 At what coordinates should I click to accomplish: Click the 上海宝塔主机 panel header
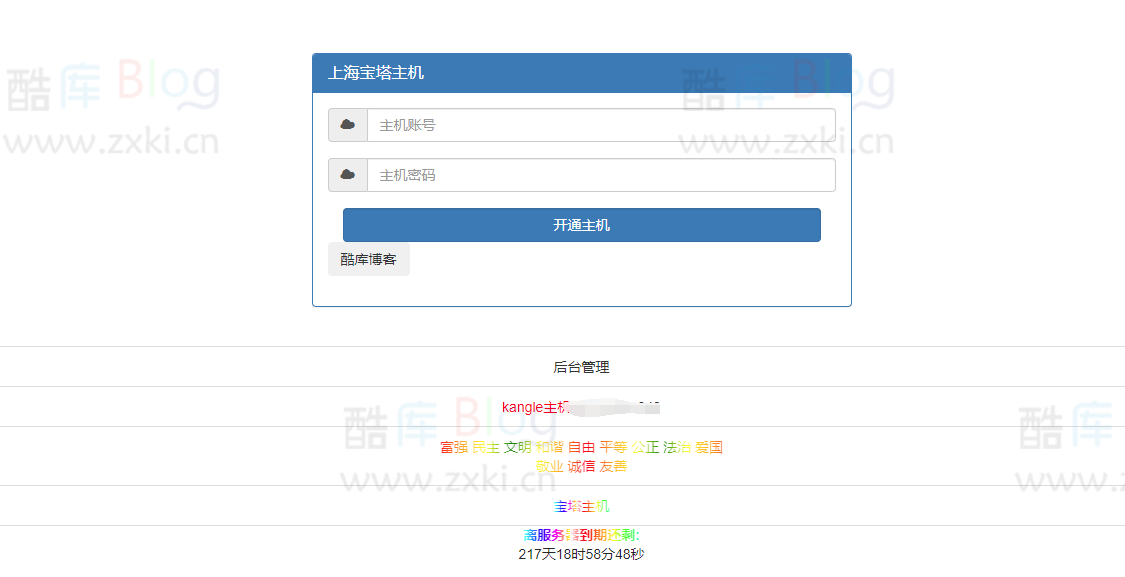pyautogui.click(x=376, y=73)
